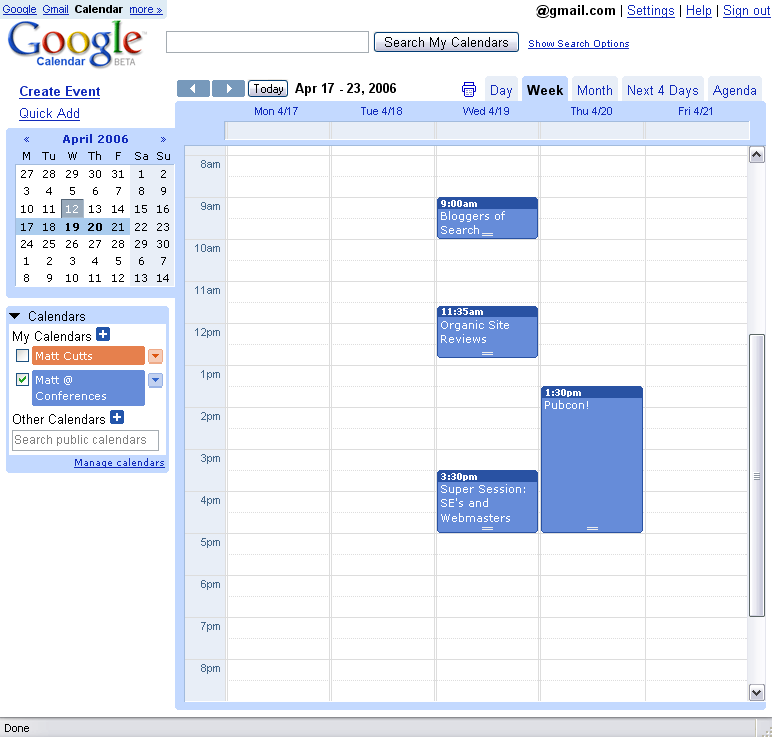Click the printer icon
This screenshot has height=737, width=772.
(x=469, y=90)
